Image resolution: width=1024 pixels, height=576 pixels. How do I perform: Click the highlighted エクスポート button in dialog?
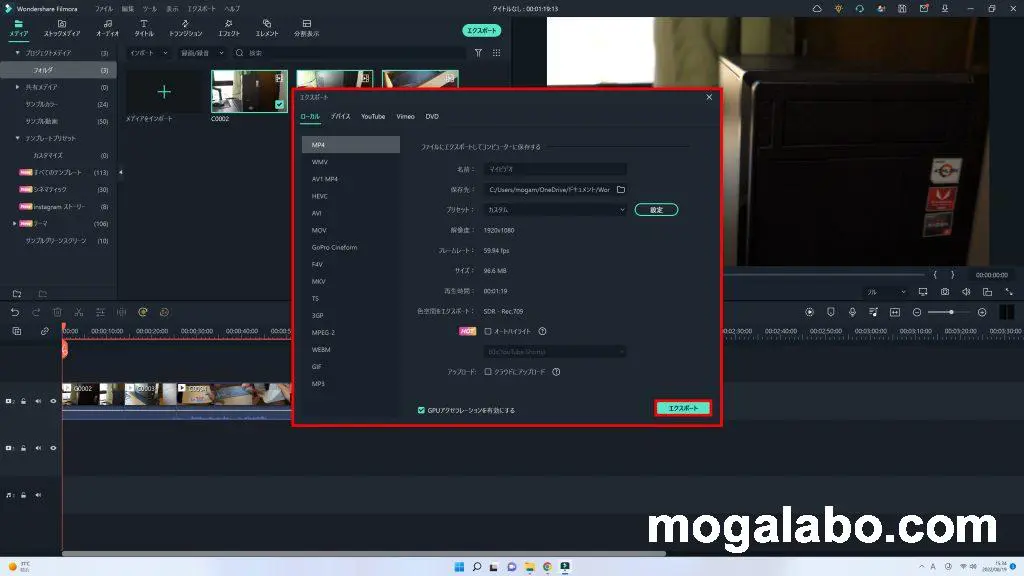pos(683,408)
